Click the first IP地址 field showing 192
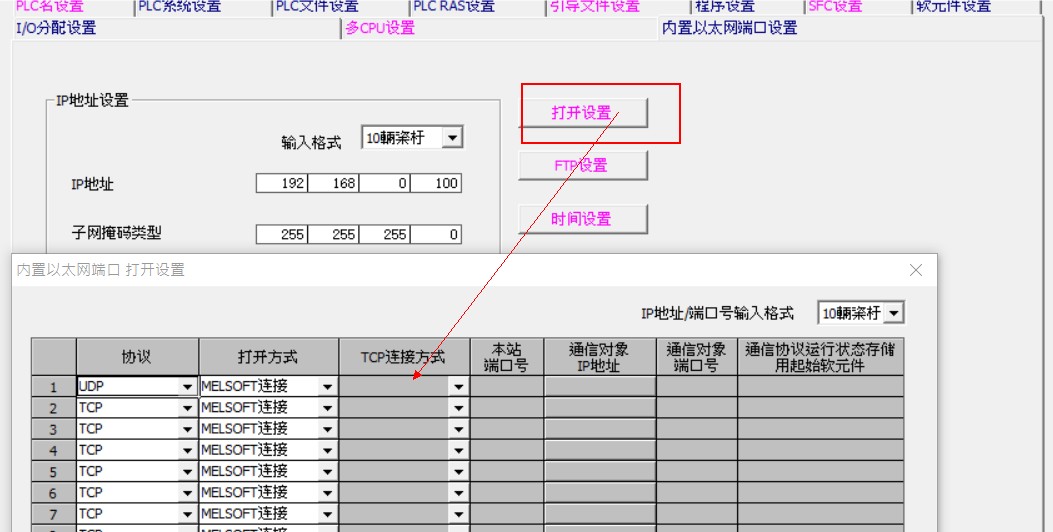Screen dimensions: 1053x532 click(281, 184)
